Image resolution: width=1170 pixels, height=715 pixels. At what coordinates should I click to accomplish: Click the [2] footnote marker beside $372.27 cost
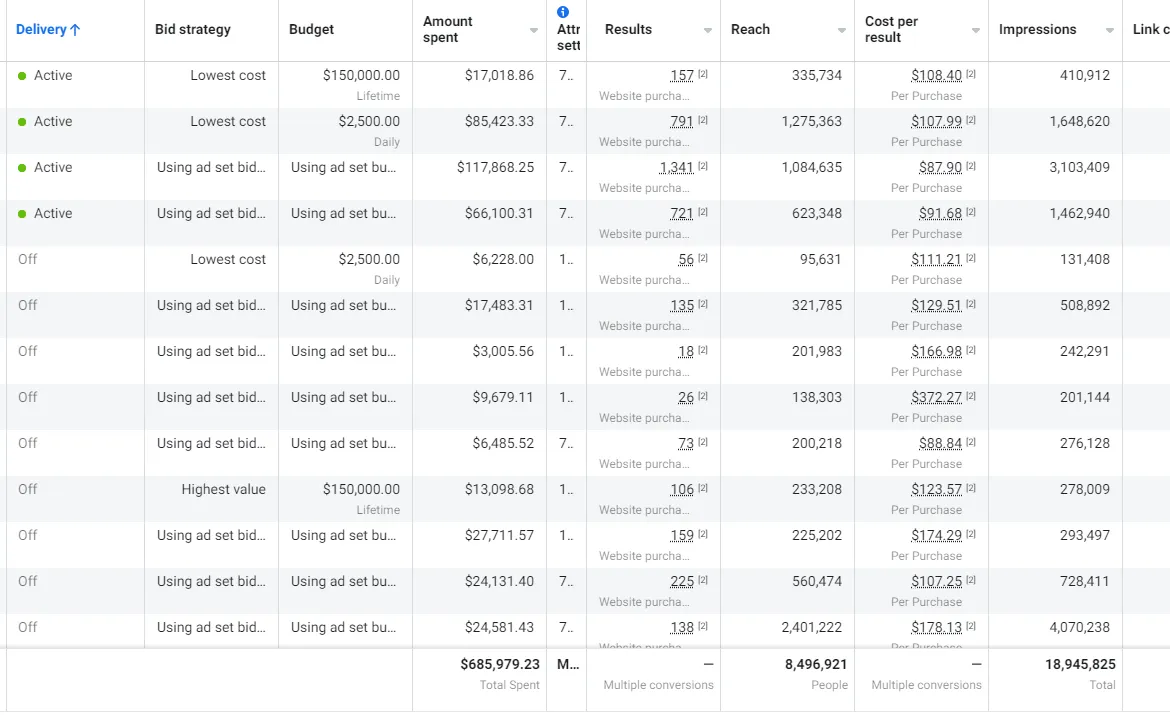coord(971,397)
